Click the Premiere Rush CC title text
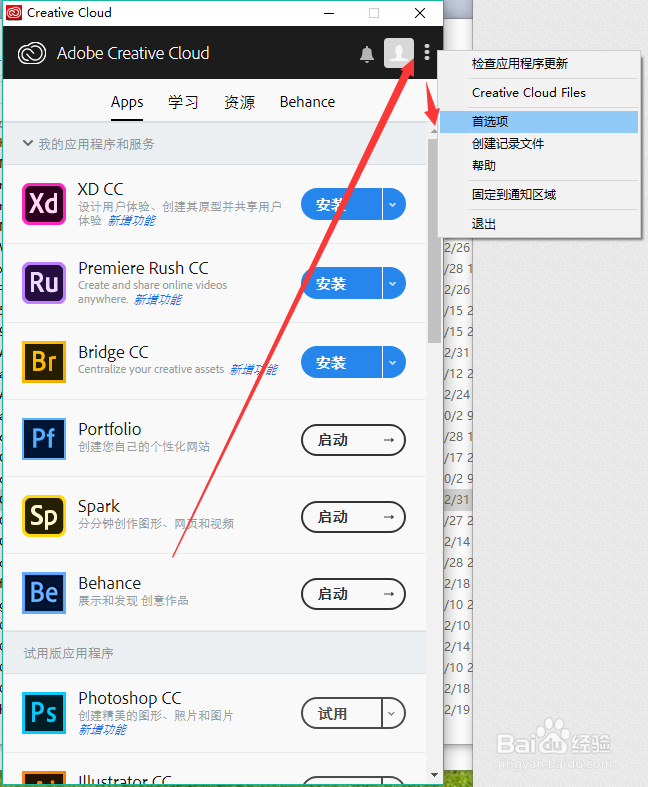The width and height of the screenshot is (648, 787). (x=144, y=269)
